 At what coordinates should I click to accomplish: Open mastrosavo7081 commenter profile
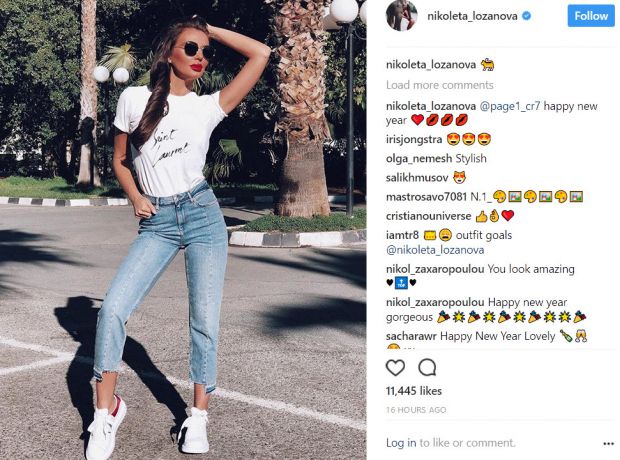pos(426,197)
